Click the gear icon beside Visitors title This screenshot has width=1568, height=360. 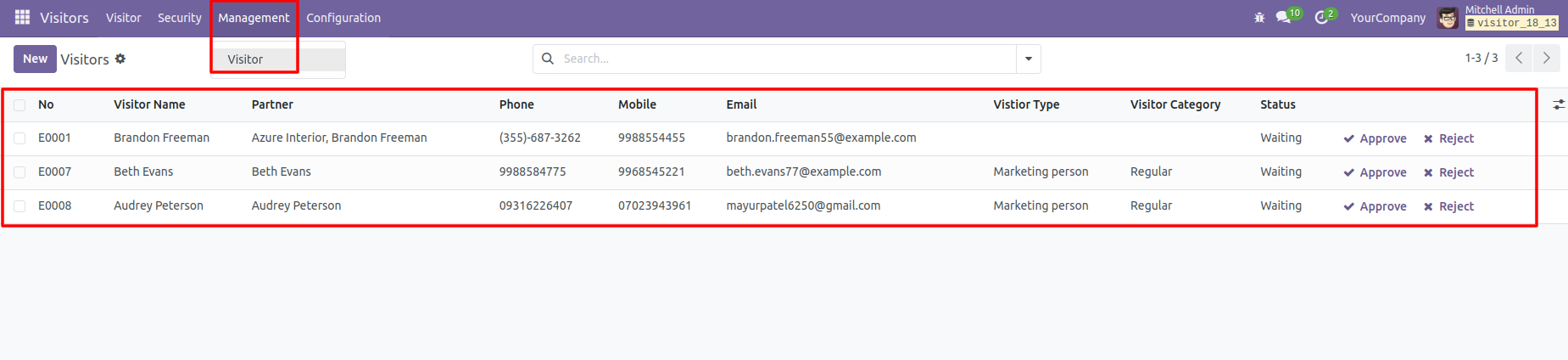click(120, 59)
